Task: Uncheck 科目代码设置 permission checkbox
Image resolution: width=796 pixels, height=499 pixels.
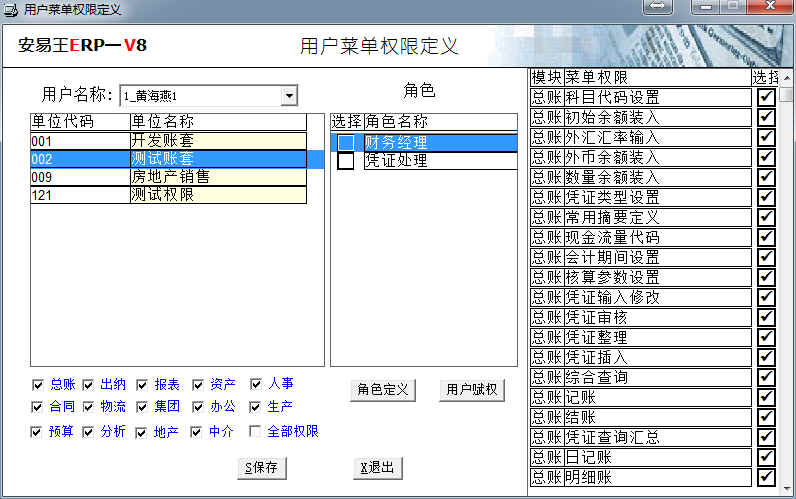Action: [x=766, y=98]
